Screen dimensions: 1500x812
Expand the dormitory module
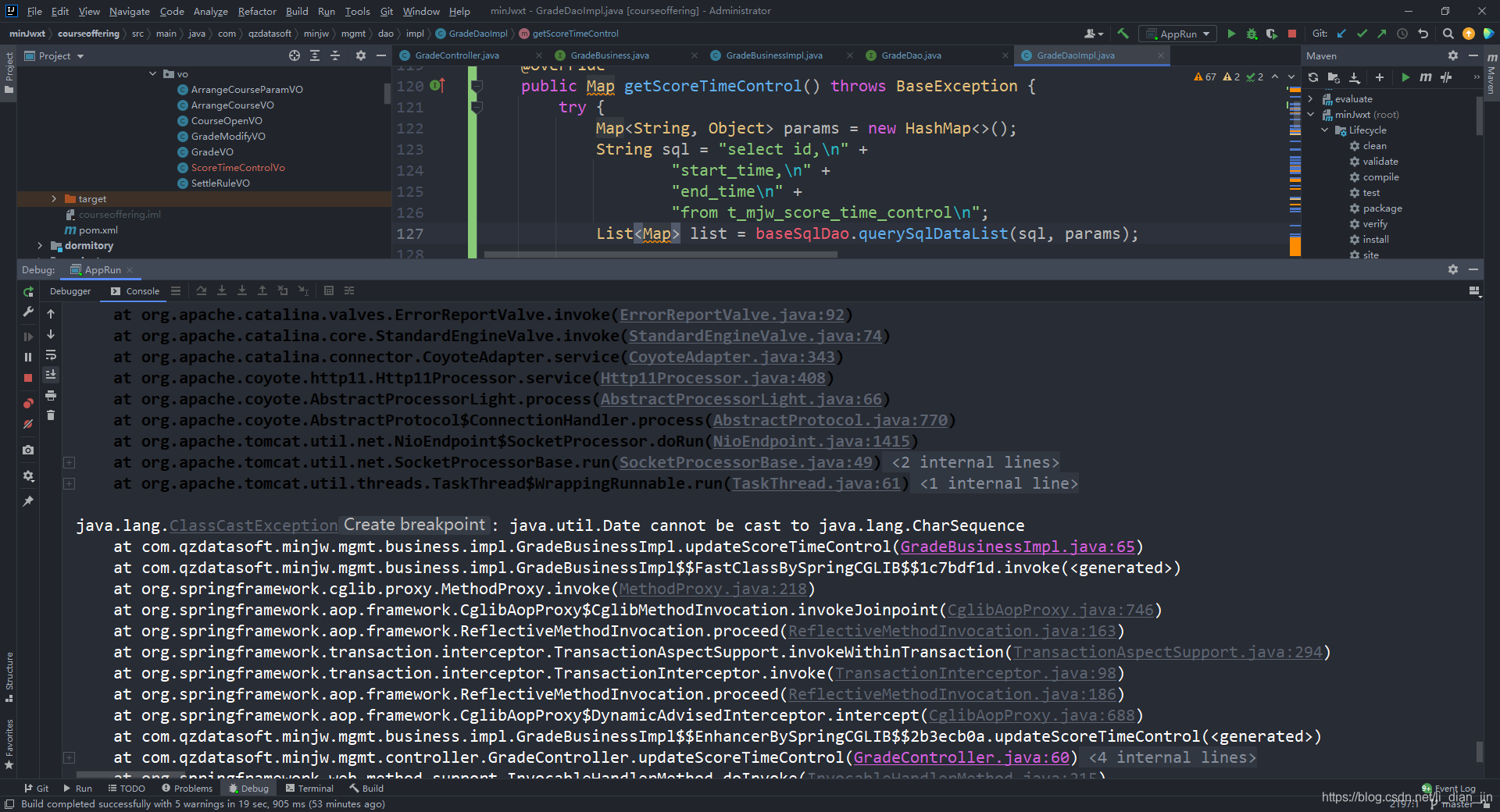click(40, 246)
